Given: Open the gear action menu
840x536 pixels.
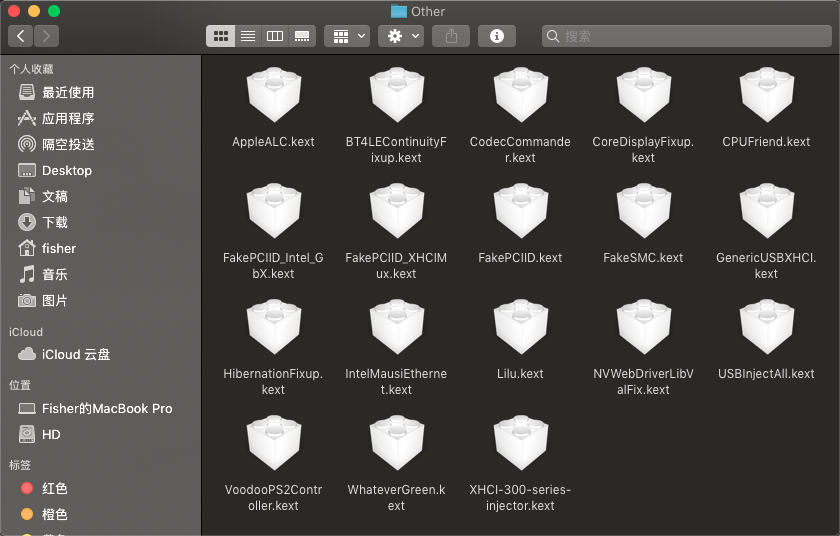Looking at the screenshot, I should pyautogui.click(x=401, y=36).
